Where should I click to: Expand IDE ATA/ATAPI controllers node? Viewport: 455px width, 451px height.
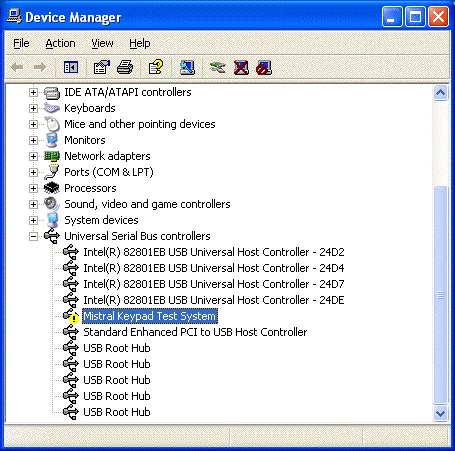coord(33,92)
